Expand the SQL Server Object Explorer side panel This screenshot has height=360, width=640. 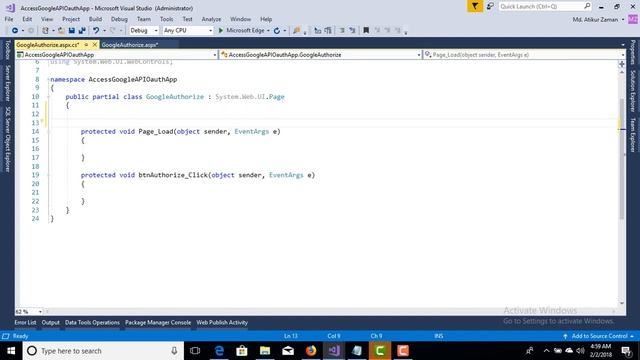point(7,139)
